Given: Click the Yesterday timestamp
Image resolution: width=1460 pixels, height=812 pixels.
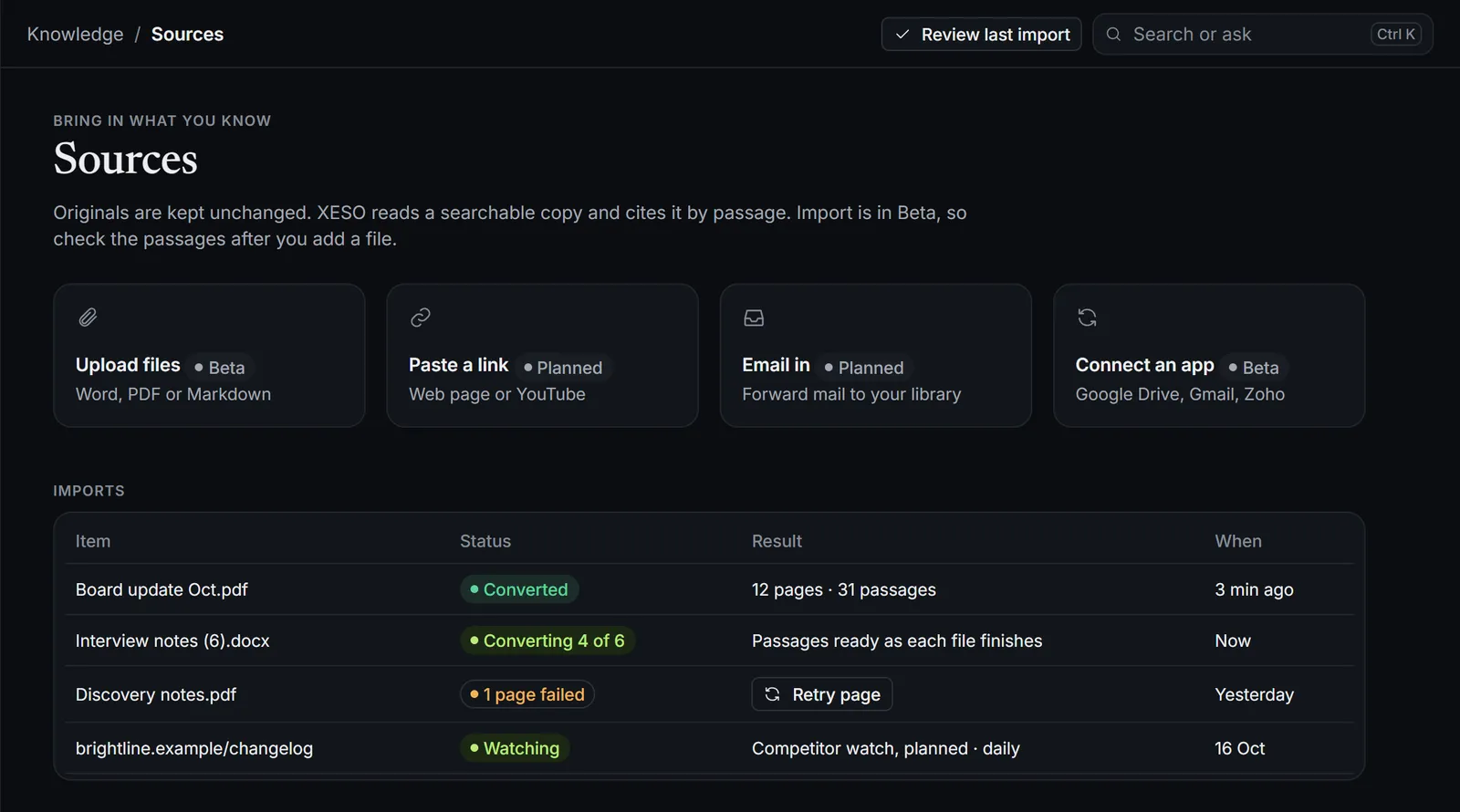Looking at the screenshot, I should click(x=1254, y=694).
